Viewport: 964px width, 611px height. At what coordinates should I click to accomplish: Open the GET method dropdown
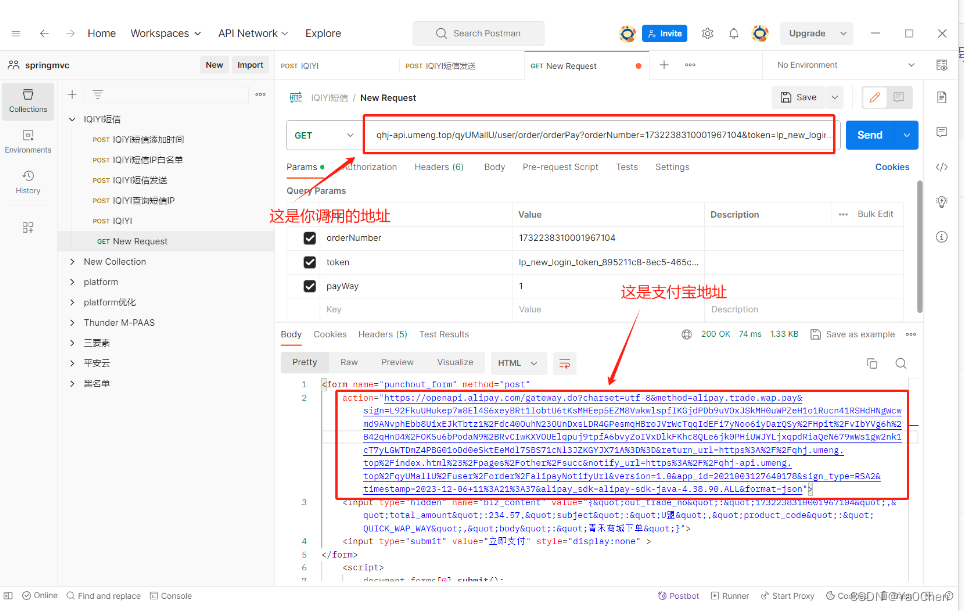(x=323, y=135)
